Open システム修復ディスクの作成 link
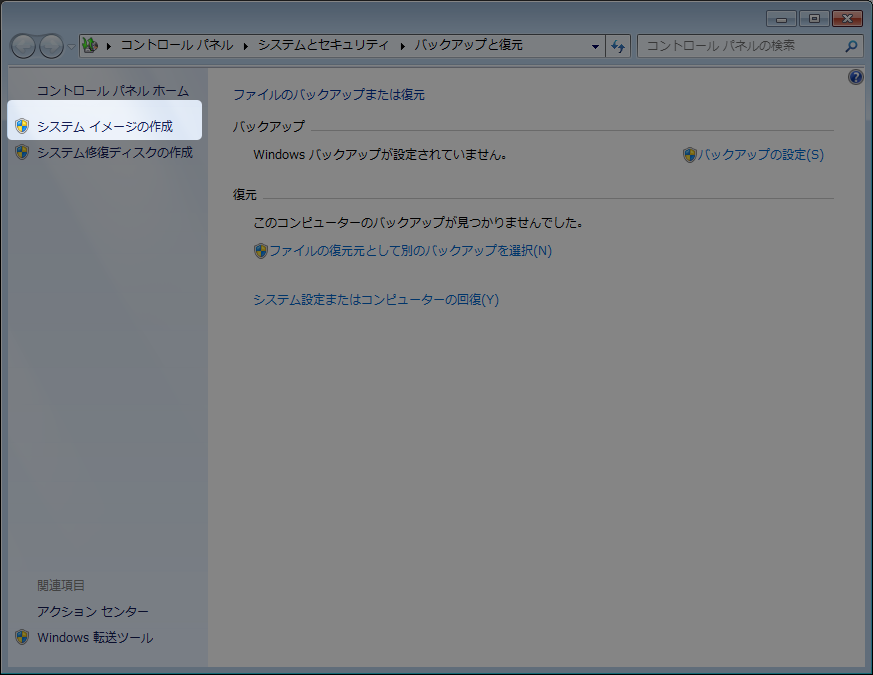The image size is (873, 675). tap(115, 153)
